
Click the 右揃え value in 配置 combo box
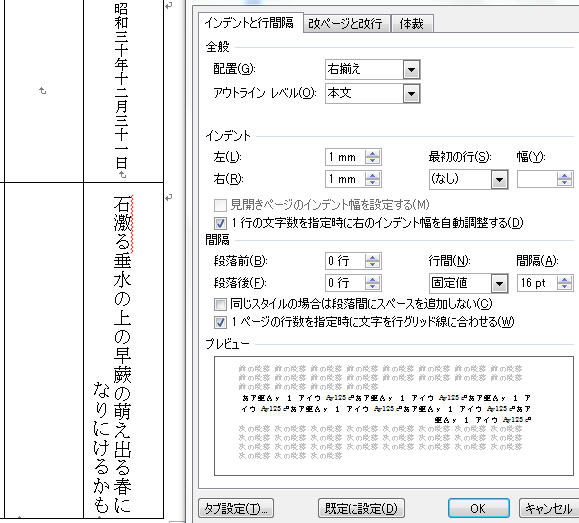[344, 69]
